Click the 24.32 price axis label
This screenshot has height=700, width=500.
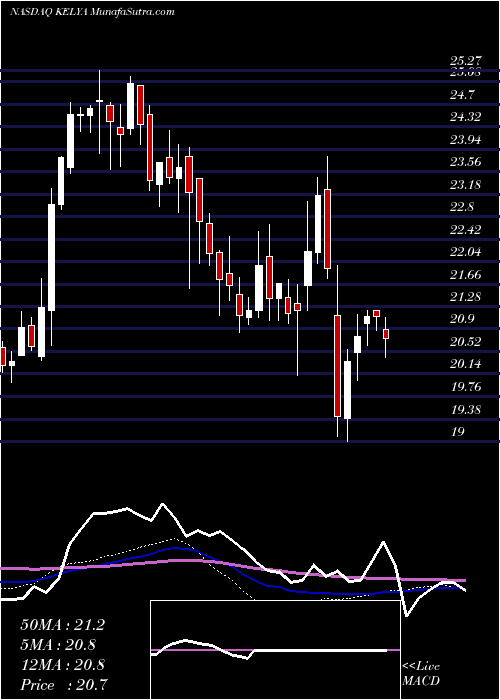(x=465, y=117)
